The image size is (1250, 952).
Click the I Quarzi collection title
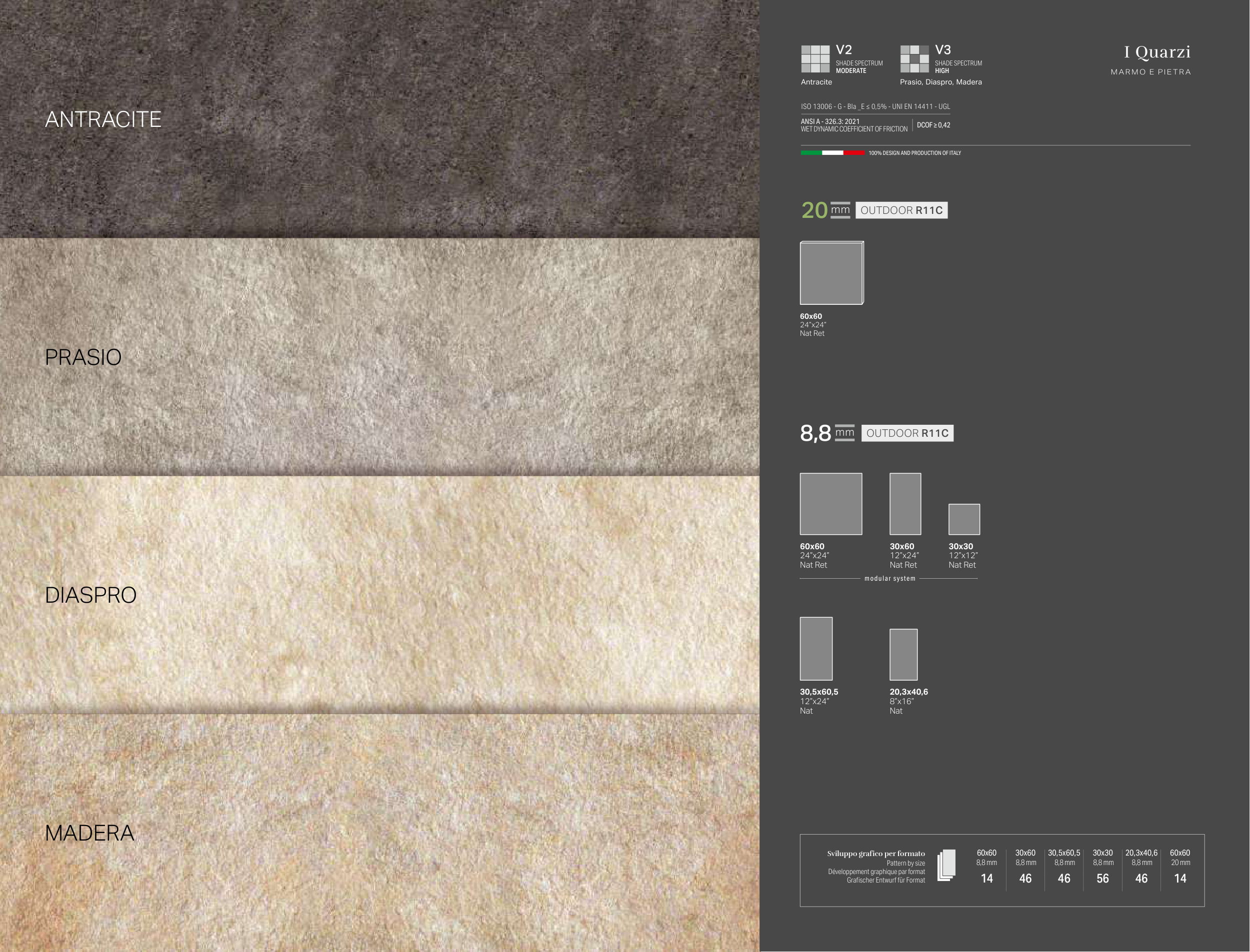tap(1156, 52)
